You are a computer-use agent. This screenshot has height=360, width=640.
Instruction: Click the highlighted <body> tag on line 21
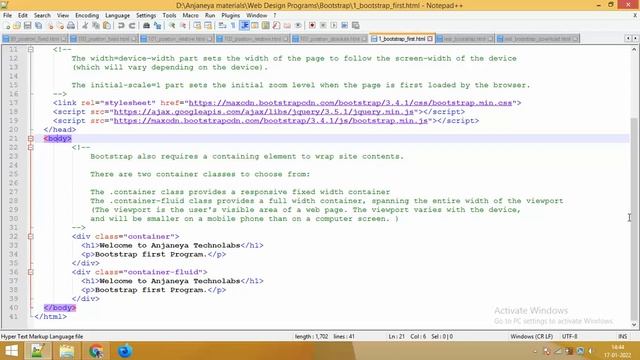[58, 138]
